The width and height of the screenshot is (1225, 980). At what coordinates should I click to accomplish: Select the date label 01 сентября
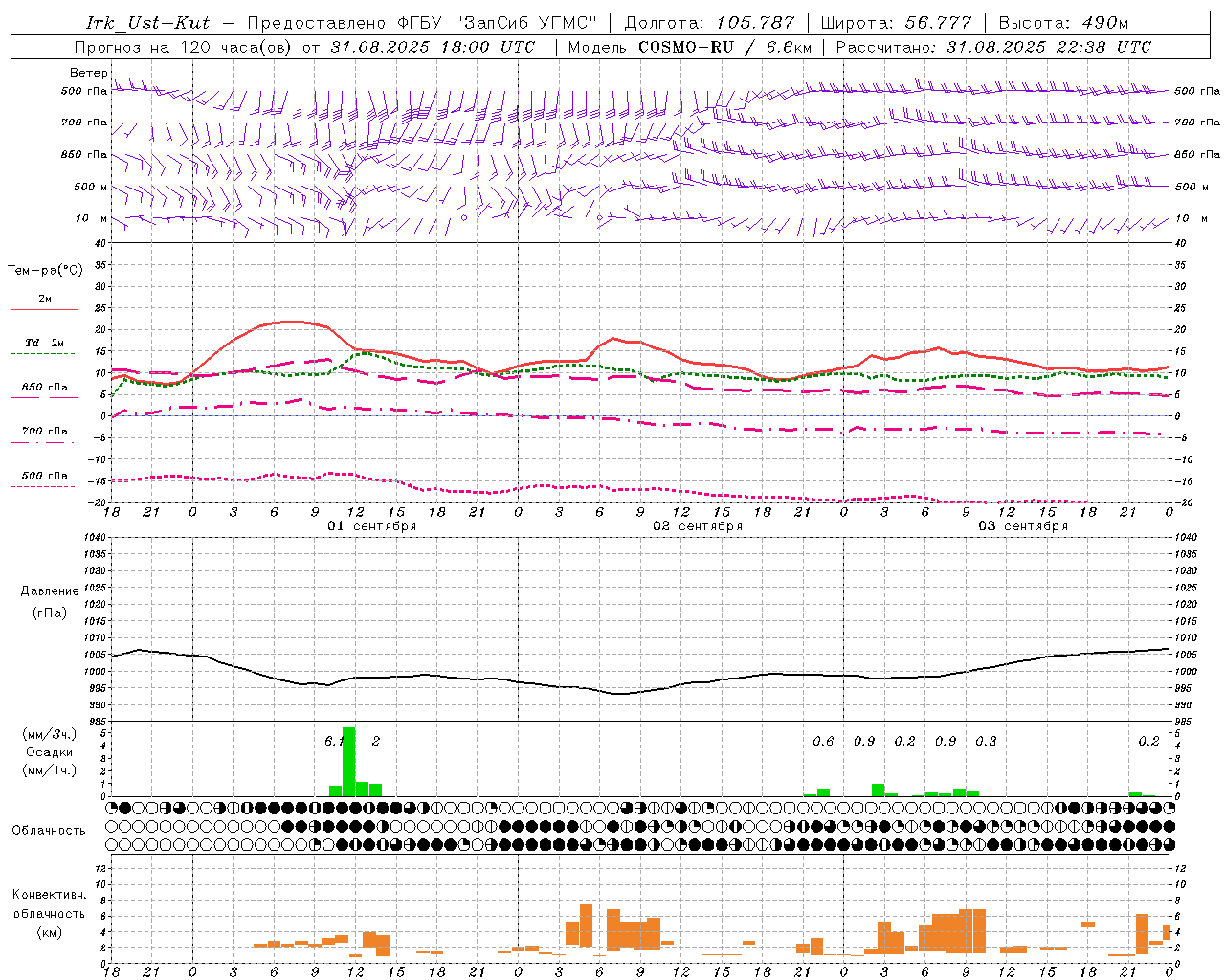point(372,526)
